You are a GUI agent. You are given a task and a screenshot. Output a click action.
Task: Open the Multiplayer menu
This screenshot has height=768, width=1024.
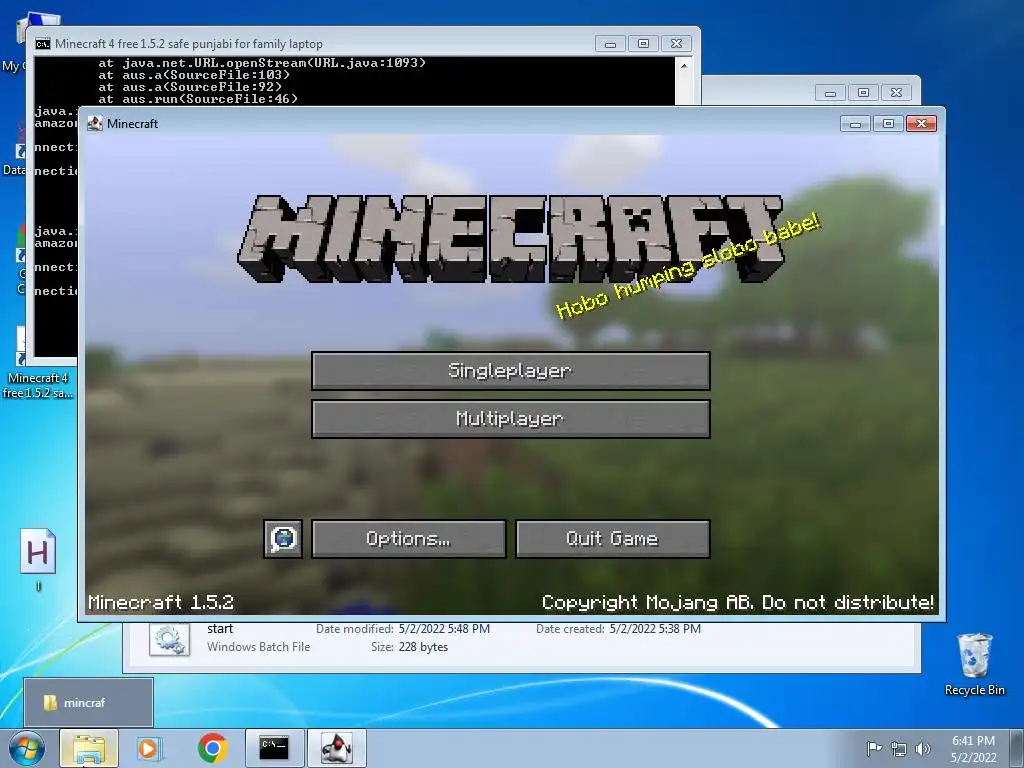511,419
